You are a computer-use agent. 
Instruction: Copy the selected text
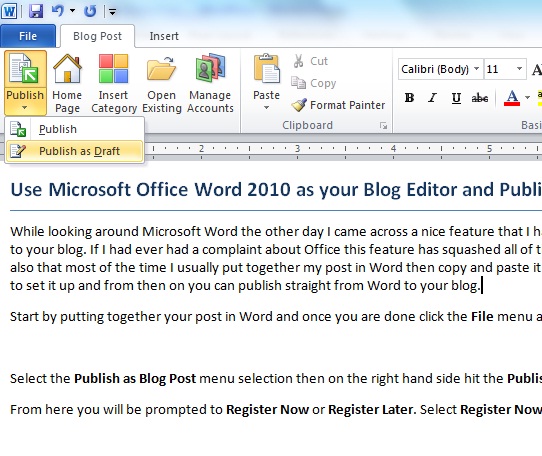pos(314,83)
